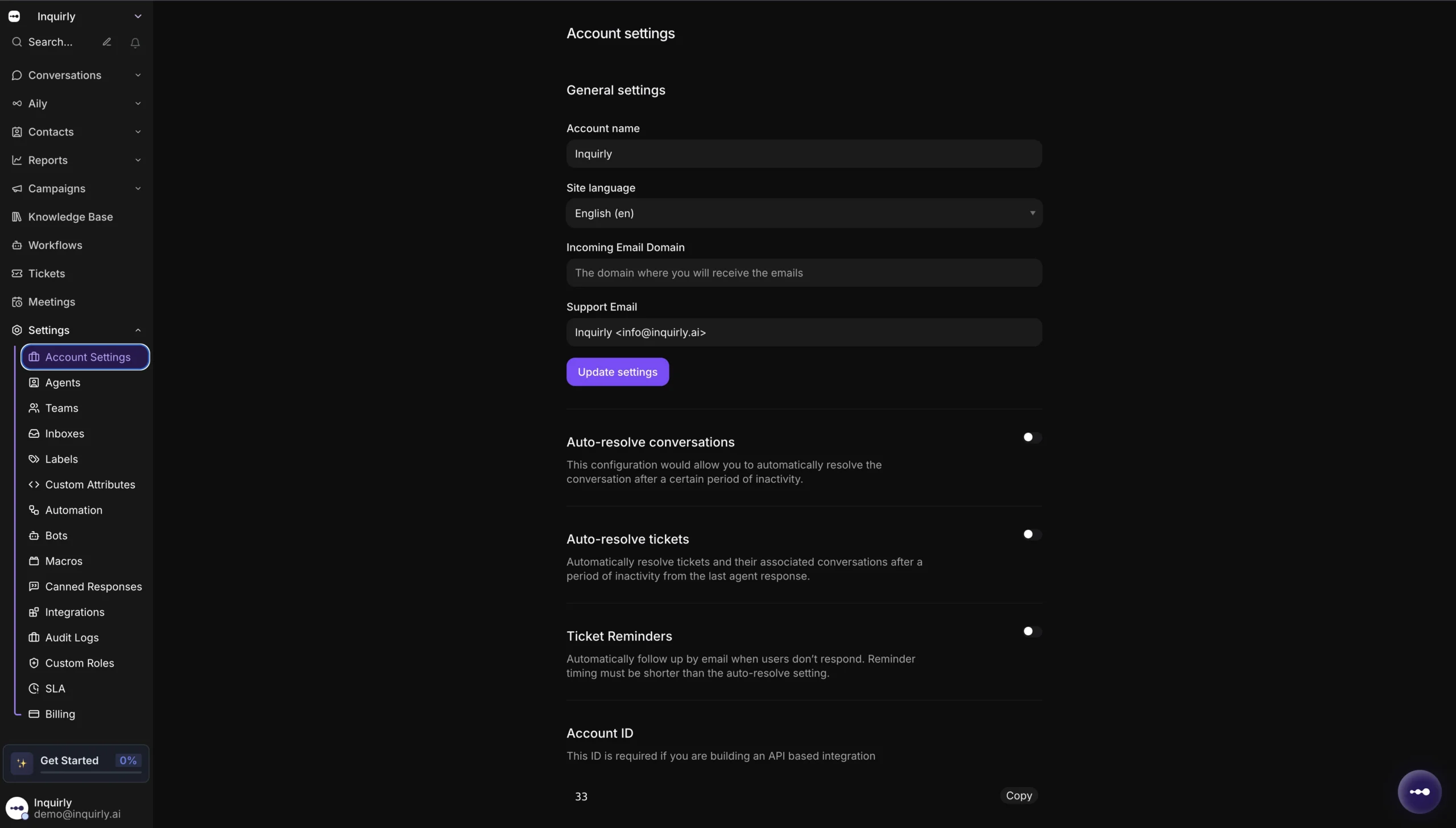1456x828 pixels.
Task: Enable Auto-resolve conversations toggle
Action: pos(1032,437)
